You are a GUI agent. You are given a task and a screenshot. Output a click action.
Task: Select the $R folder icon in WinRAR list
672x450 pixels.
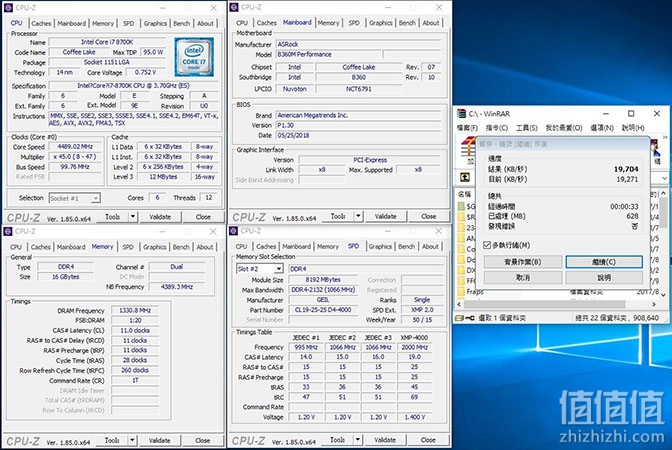pos(462,217)
